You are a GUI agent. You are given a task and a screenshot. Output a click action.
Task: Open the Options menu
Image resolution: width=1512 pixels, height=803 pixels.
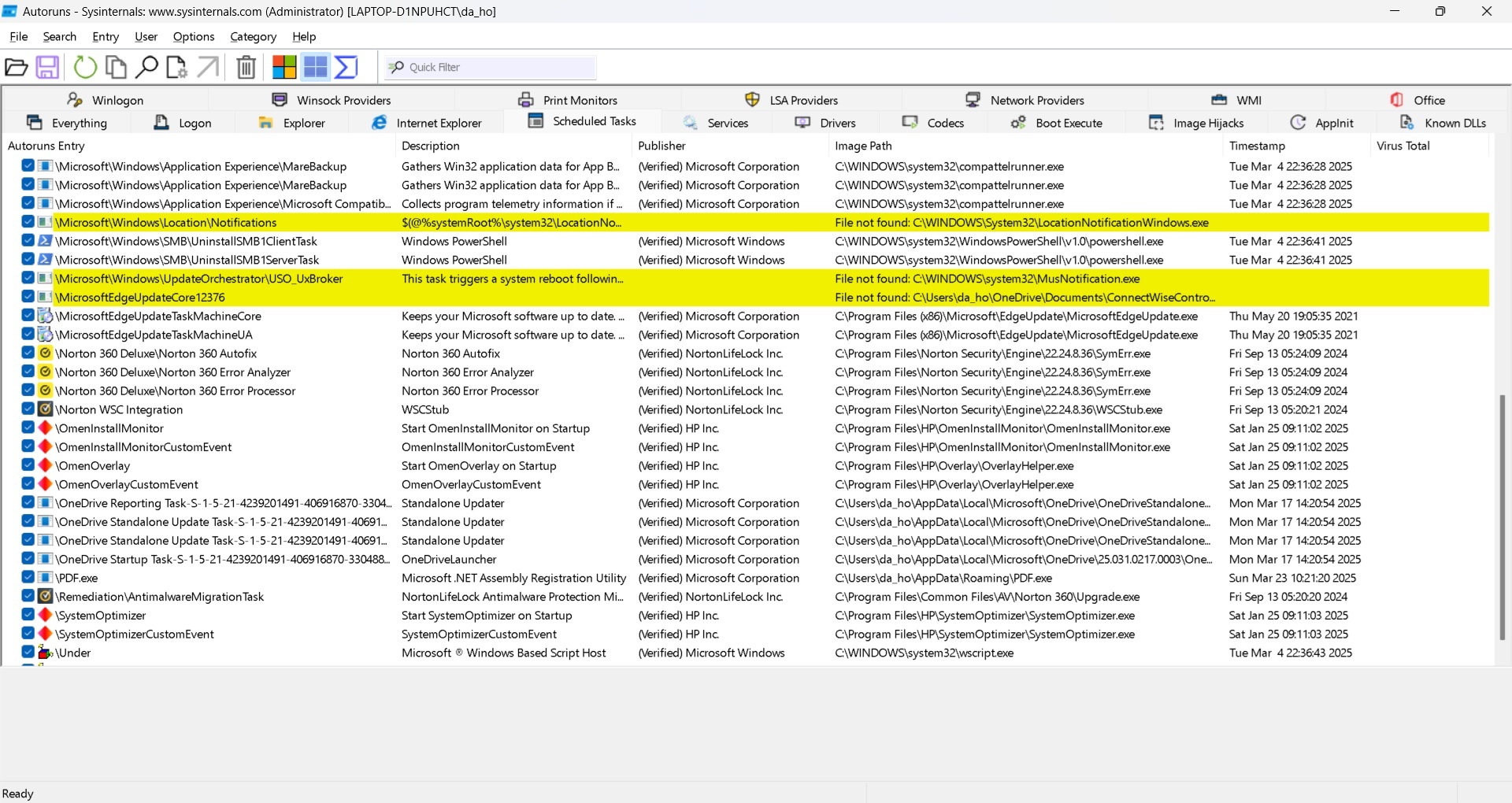click(x=194, y=36)
